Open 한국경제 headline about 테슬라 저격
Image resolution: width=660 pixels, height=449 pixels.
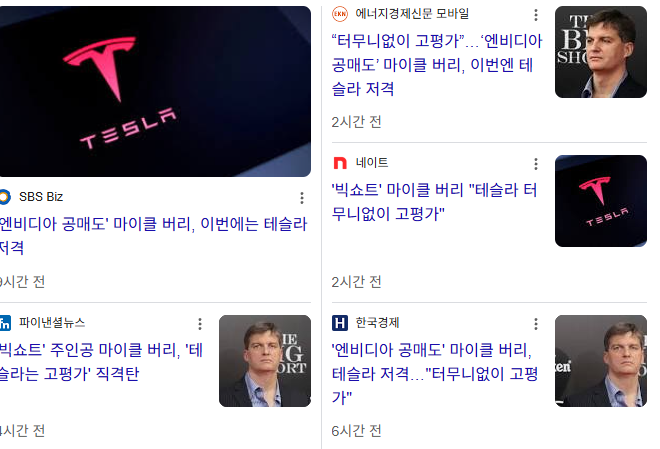pyautogui.click(x=435, y=373)
